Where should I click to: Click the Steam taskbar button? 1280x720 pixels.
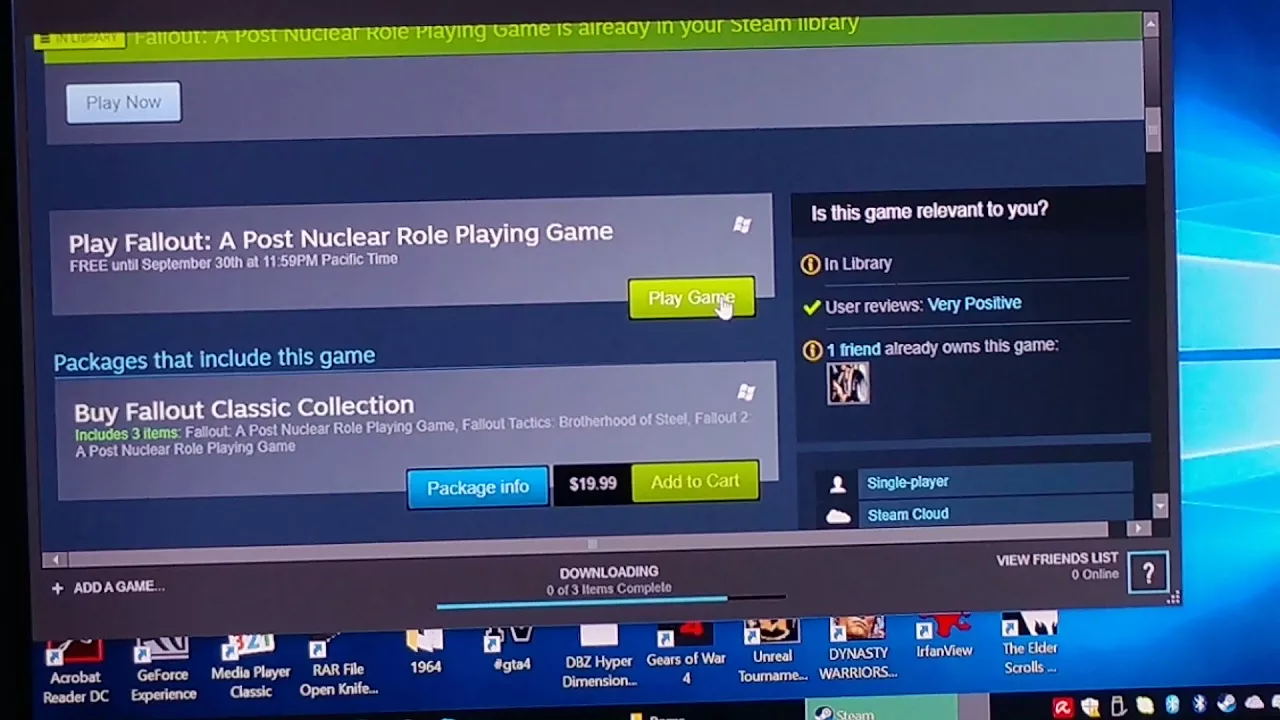[x=881, y=709]
